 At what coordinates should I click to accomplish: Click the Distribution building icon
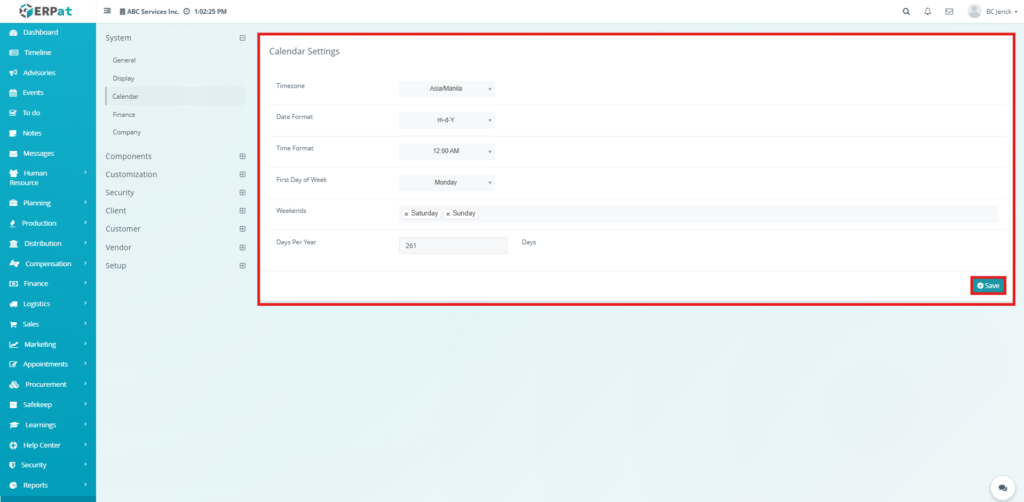tap(14, 243)
